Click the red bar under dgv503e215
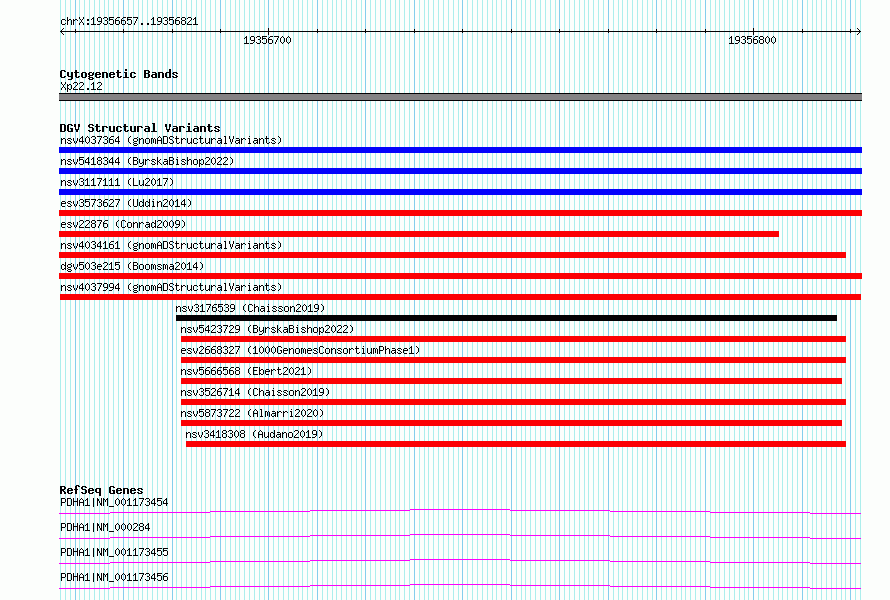 (x=460, y=276)
